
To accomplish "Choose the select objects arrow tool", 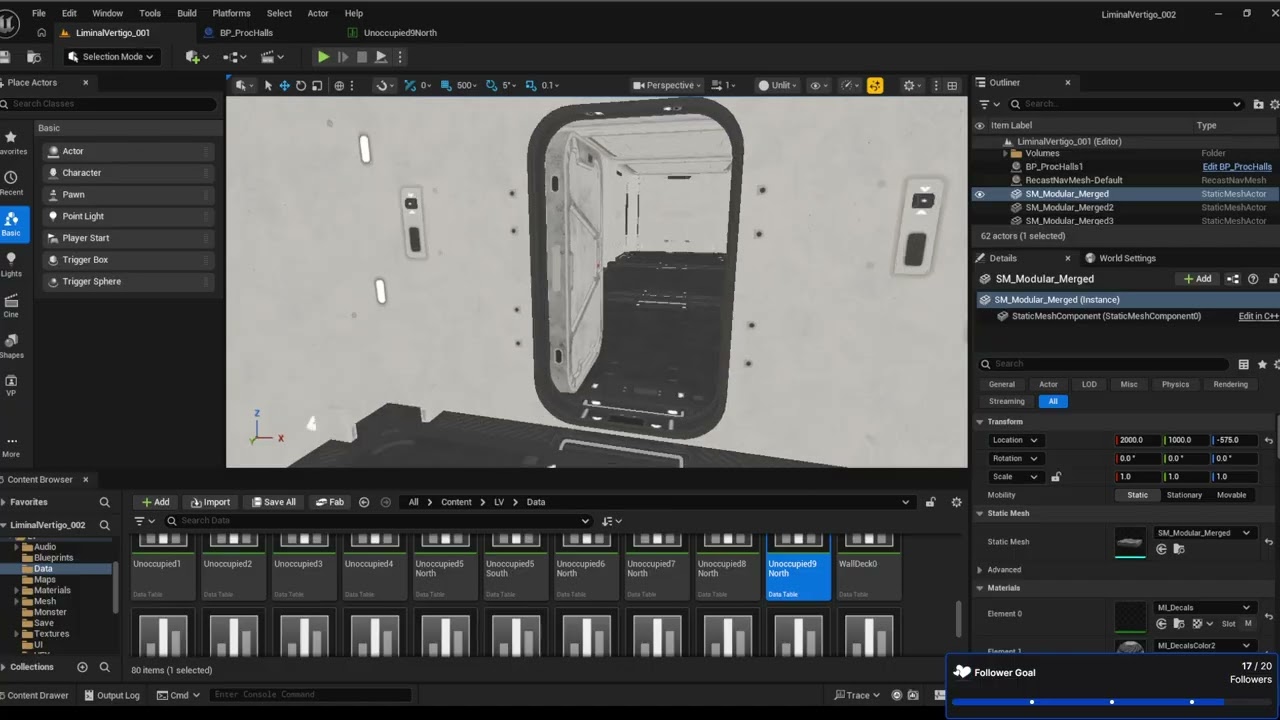I will (x=268, y=85).
